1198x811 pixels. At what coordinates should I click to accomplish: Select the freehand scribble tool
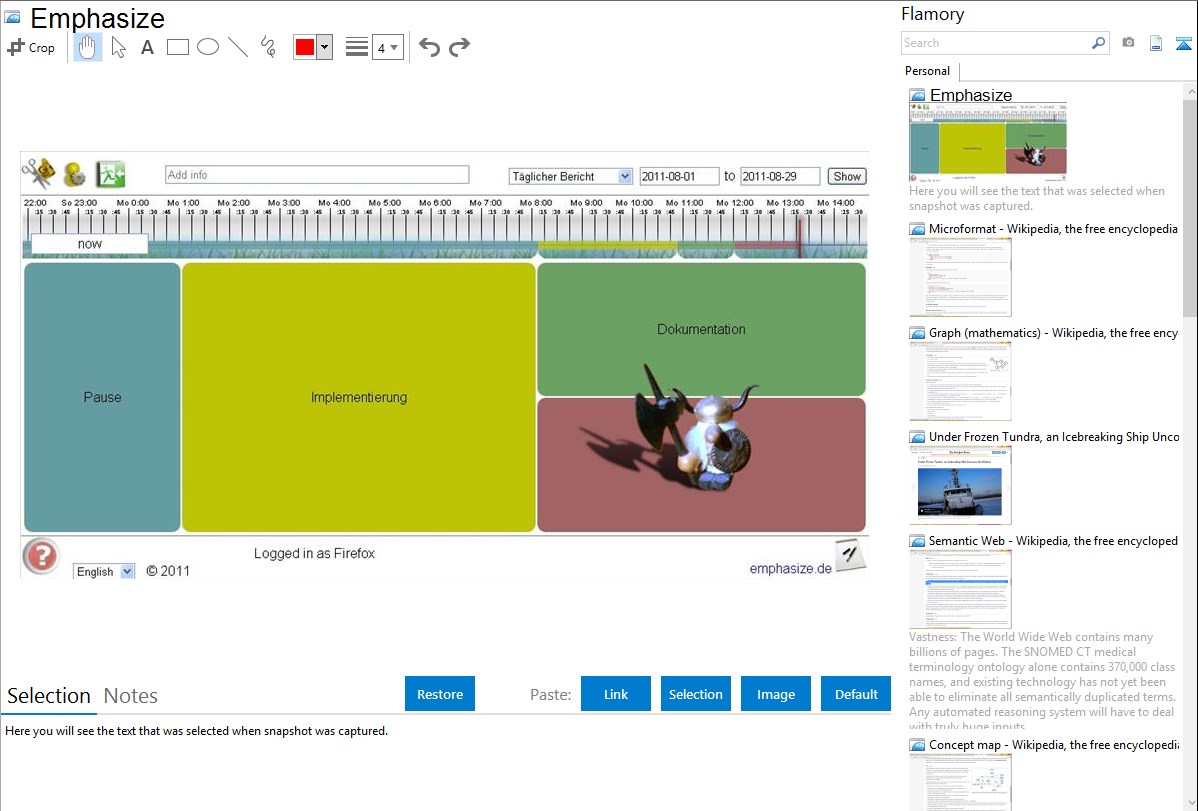point(268,47)
